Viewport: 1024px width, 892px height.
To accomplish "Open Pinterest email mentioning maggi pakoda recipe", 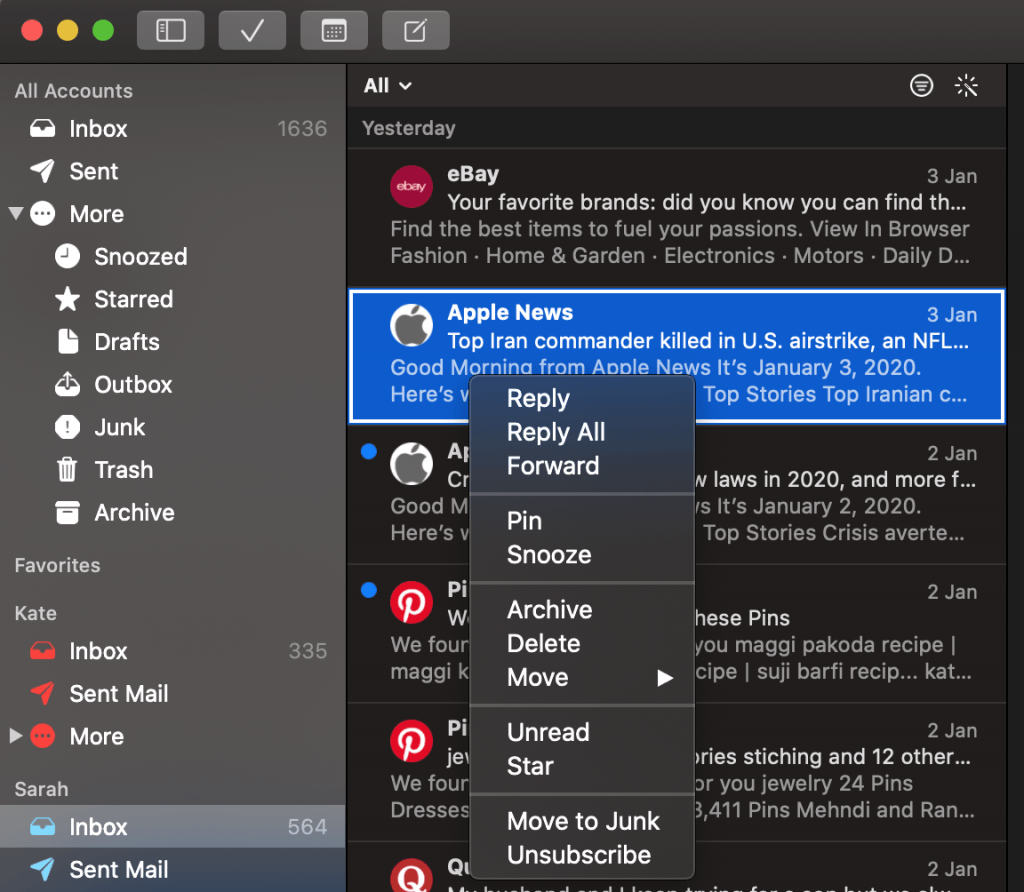I will coord(677,632).
